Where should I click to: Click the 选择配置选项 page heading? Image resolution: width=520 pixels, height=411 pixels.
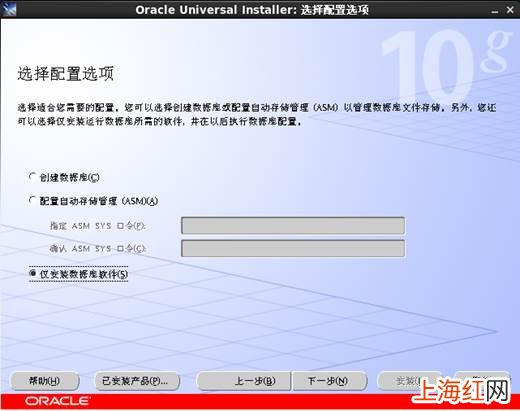pyautogui.click(x=66, y=74)
